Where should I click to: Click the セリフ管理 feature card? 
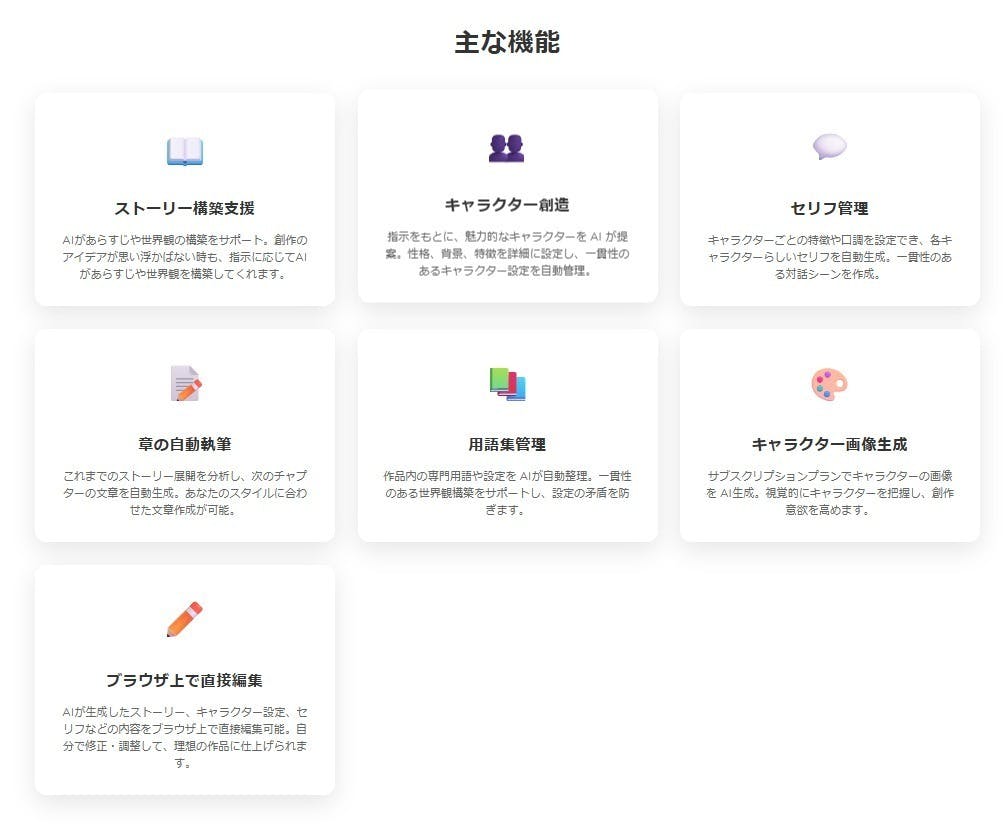coord(831,197)
